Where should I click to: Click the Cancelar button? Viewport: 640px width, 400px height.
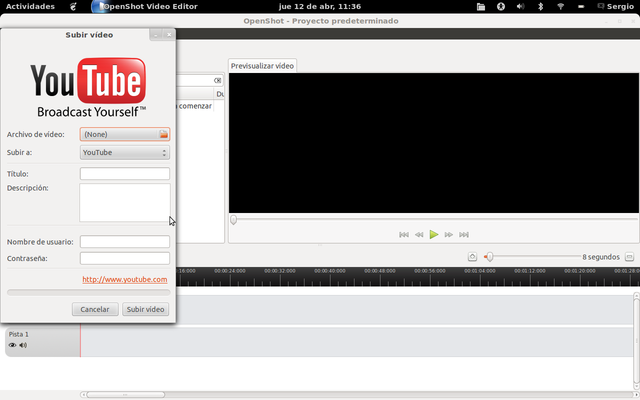click(95, 309)
